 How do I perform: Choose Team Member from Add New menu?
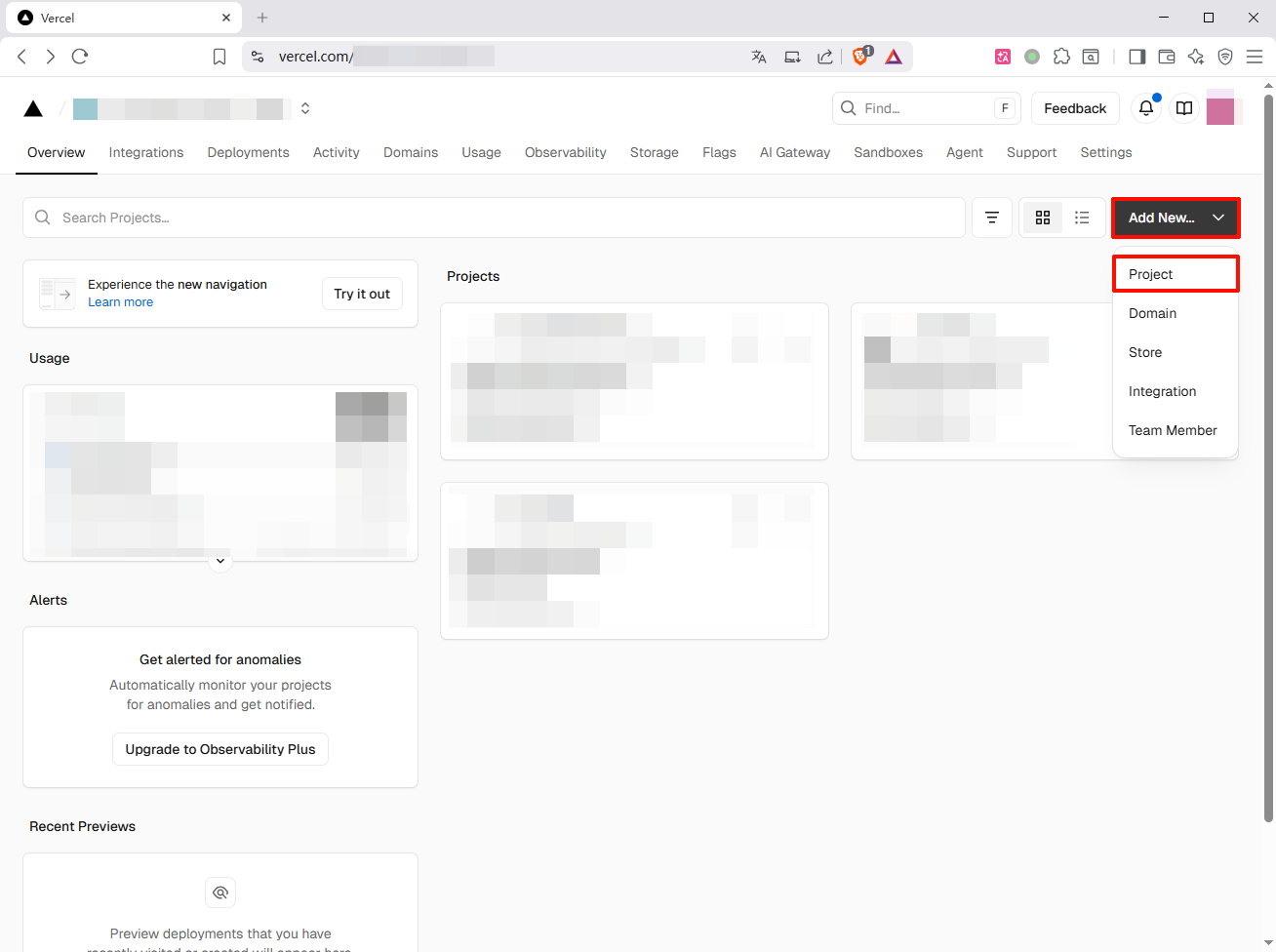pyautogui.click(x=1176, y=430)
